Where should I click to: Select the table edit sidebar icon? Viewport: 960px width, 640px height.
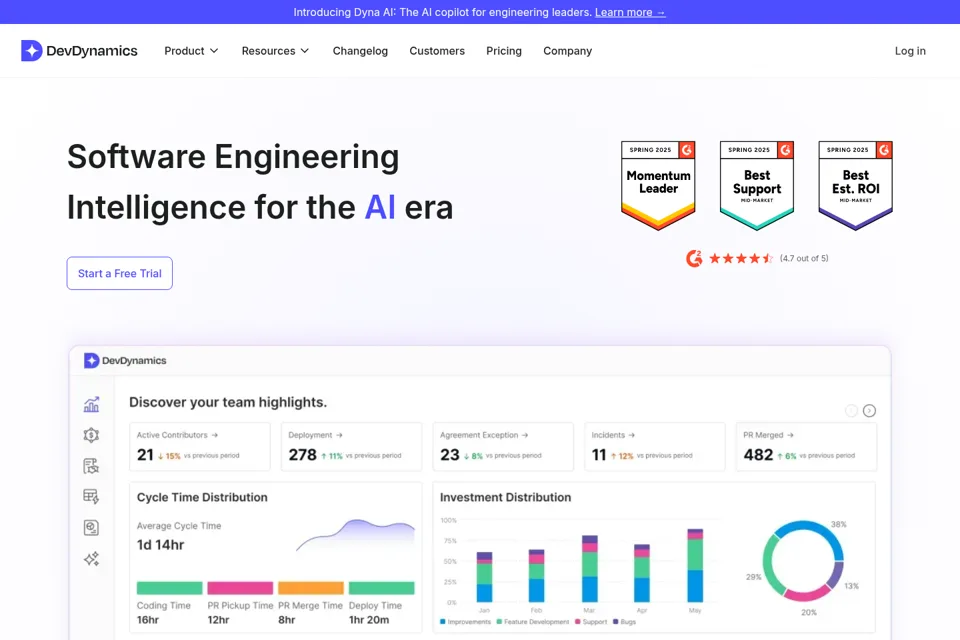(91, 497)
